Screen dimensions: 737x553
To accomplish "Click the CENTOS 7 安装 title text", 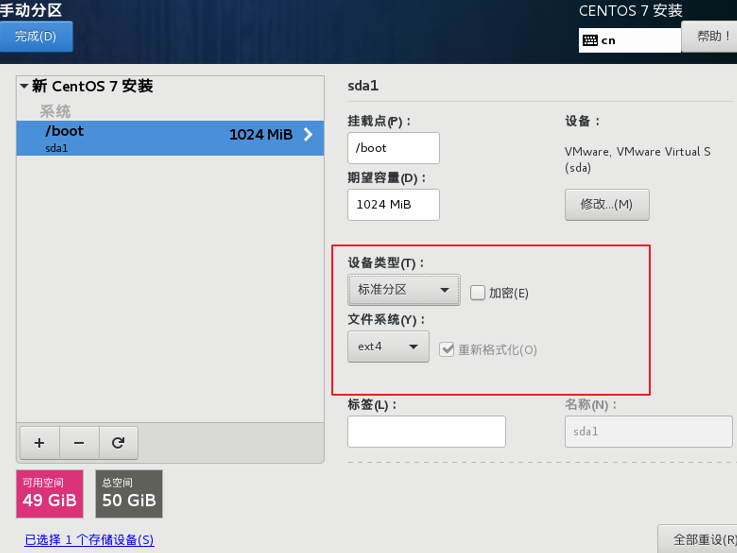I will [x=630, y=10].
